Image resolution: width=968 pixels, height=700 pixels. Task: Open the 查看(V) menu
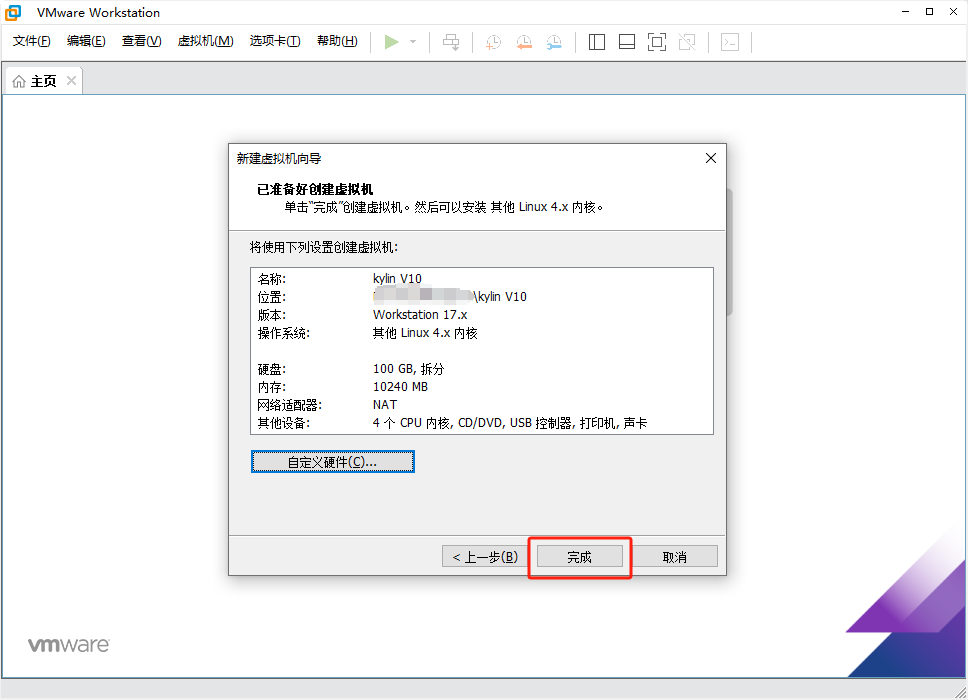[141, 41]
